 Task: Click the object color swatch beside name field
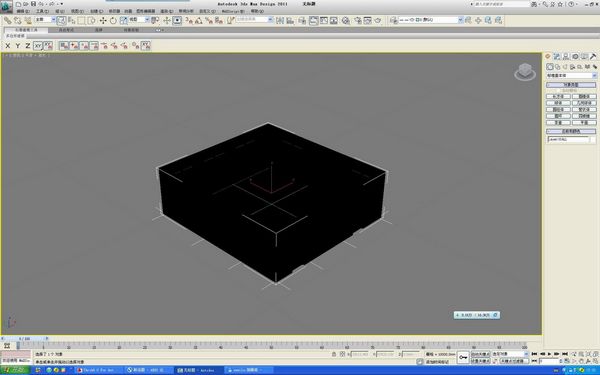(x=593, y=139)
